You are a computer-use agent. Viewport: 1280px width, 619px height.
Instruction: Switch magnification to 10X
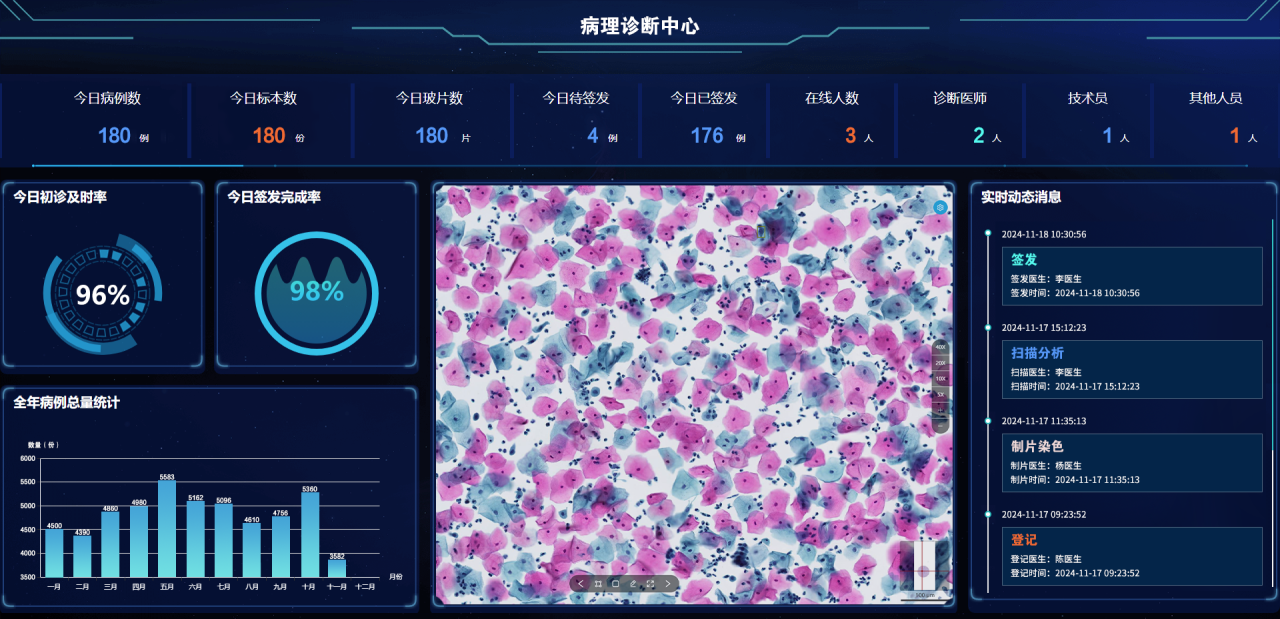[x=940, y=379]
